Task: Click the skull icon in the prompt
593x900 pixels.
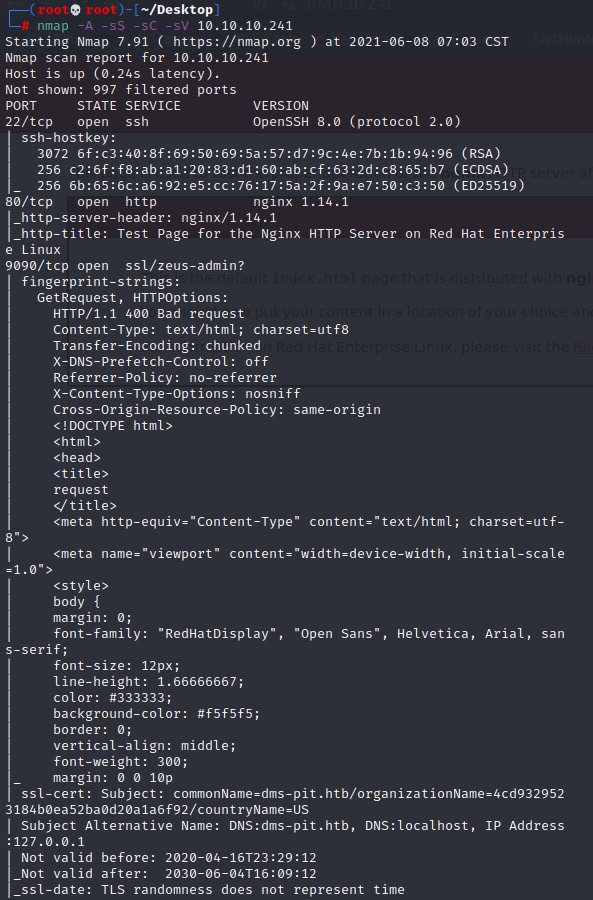Action: click(76, 10)
